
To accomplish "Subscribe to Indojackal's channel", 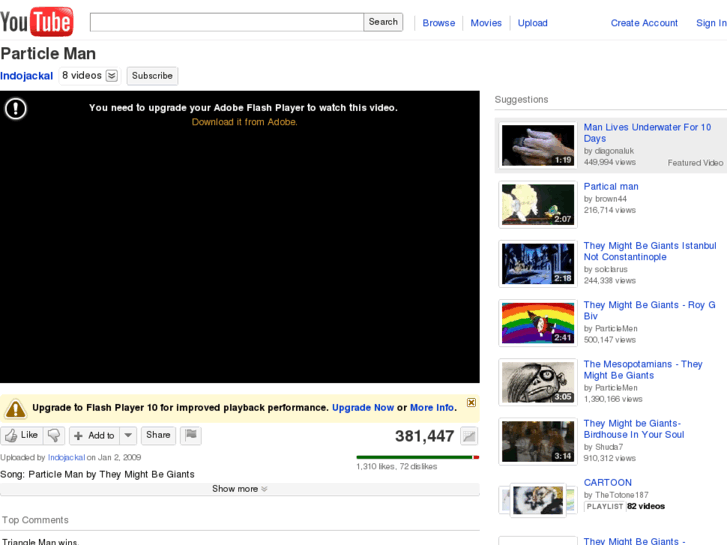I will (x=152, y=76).
